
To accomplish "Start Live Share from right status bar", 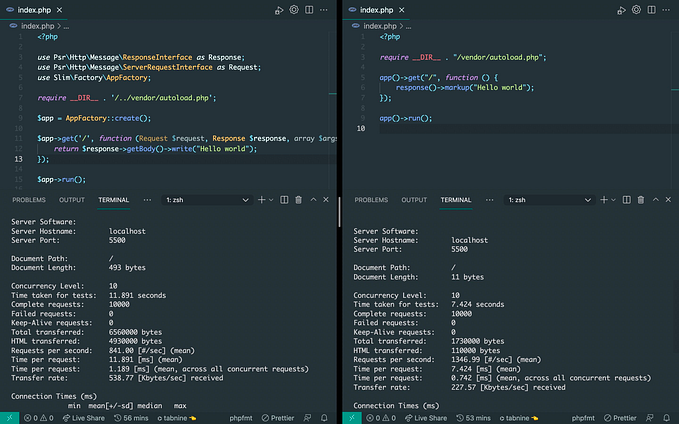I will [x=426, y=418].
